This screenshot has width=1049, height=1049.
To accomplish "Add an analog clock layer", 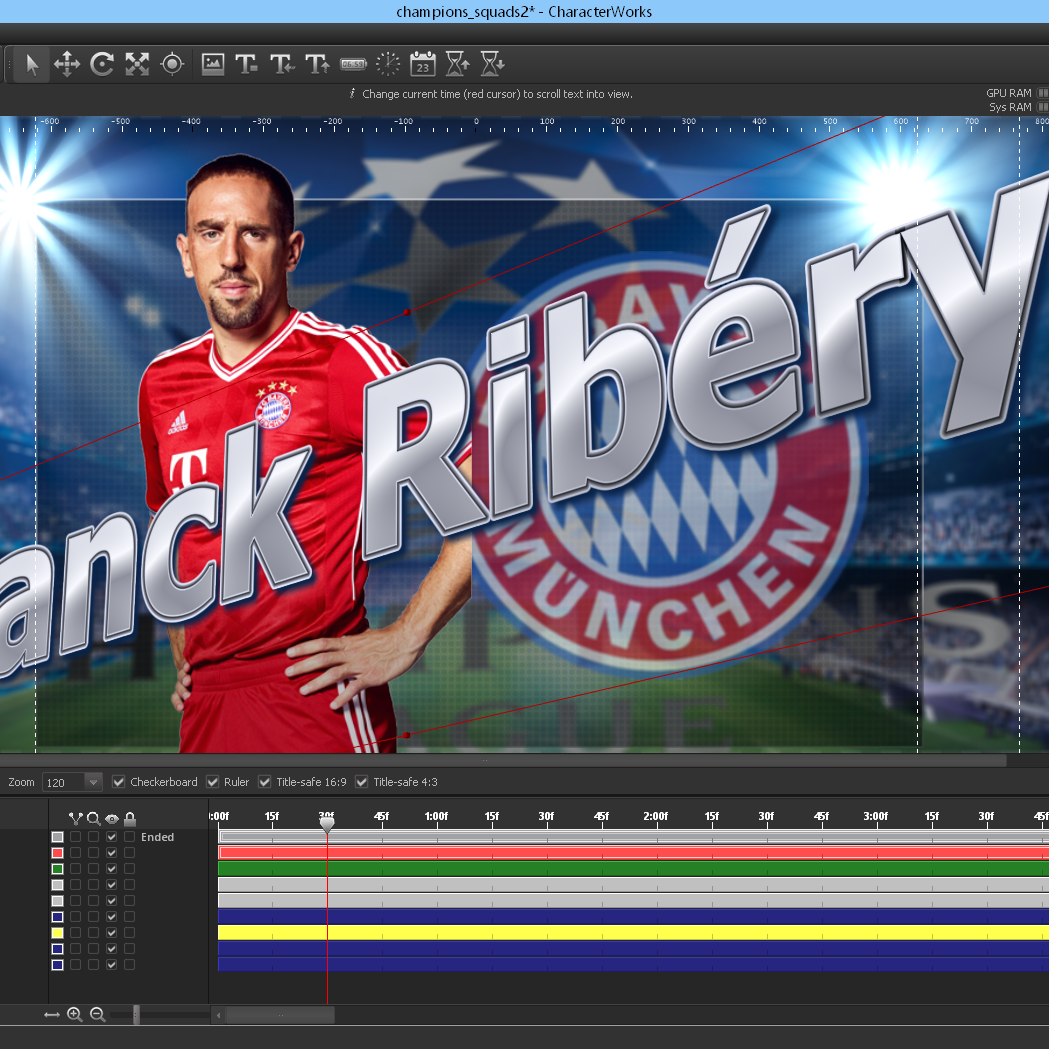I will (388, 65).
